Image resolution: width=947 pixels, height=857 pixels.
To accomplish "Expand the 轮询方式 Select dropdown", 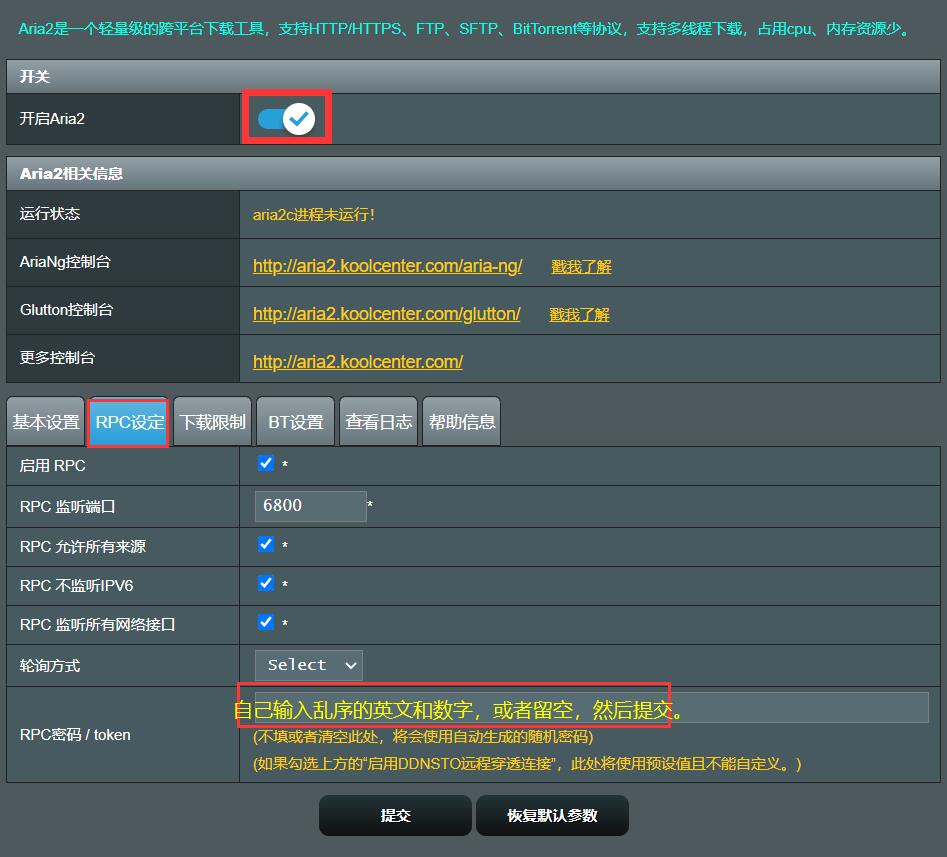I will click(309, 665).
